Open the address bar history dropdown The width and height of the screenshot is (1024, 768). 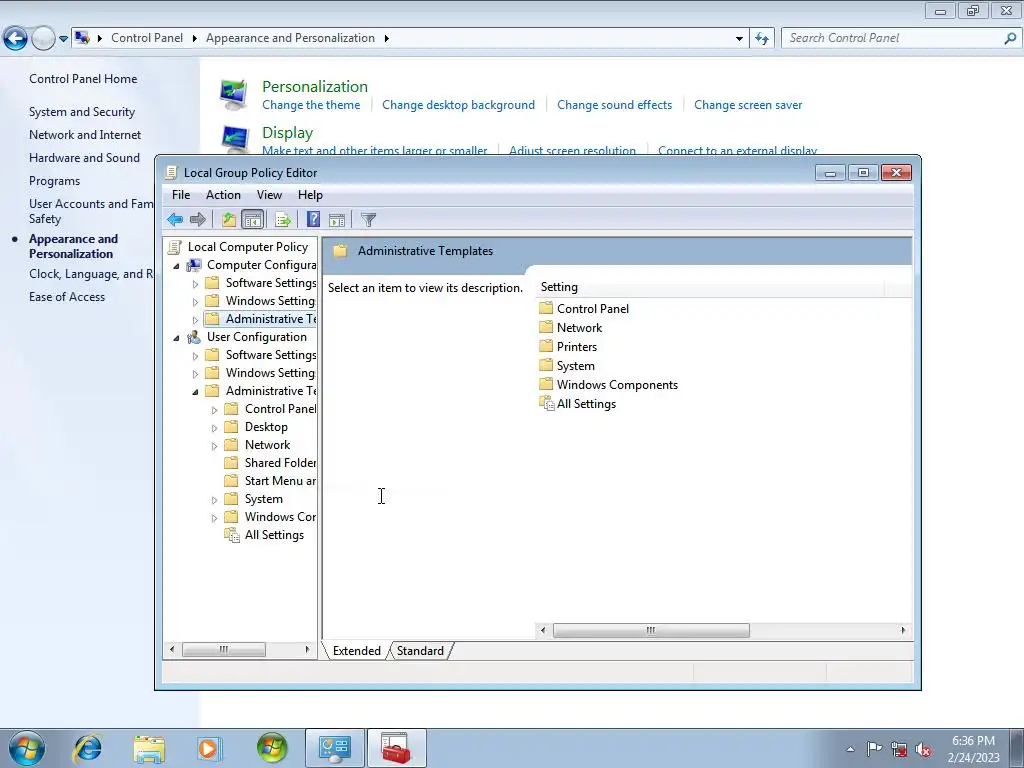739,39
